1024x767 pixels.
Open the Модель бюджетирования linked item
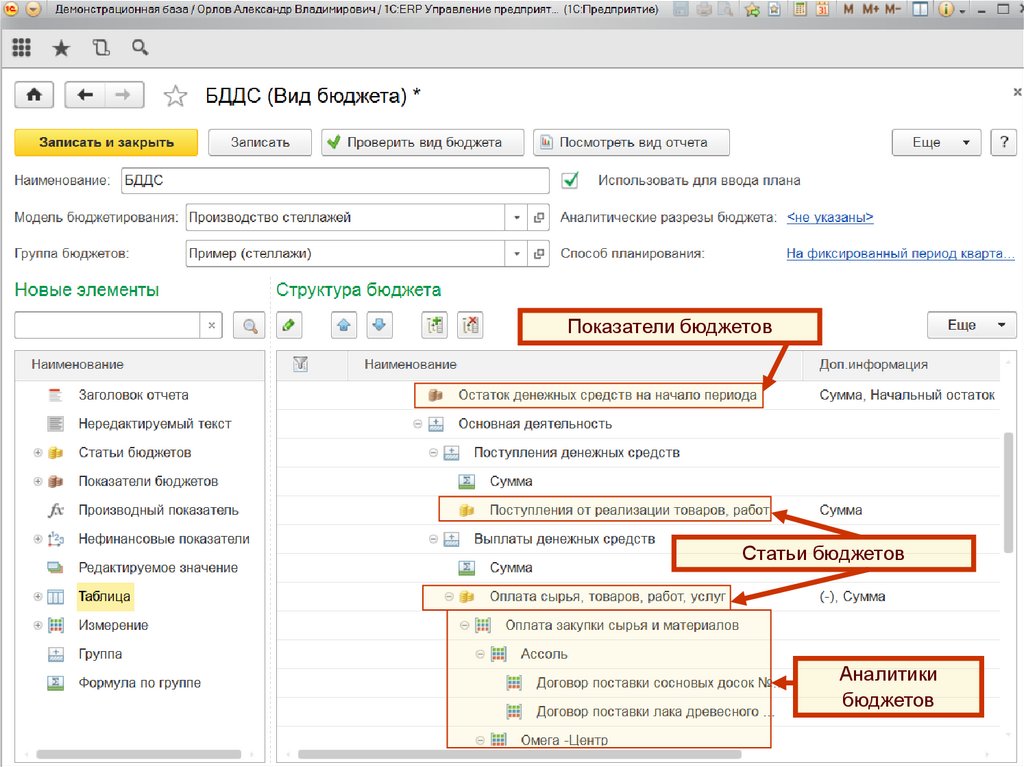538,218
